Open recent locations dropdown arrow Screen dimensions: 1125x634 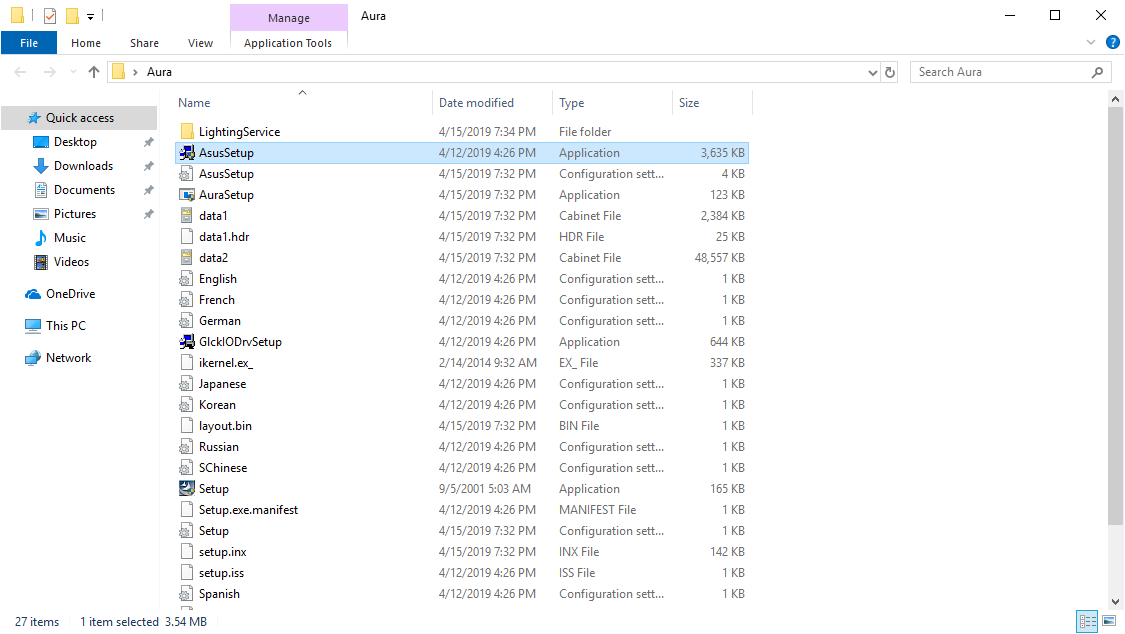(x=73, y=72)
